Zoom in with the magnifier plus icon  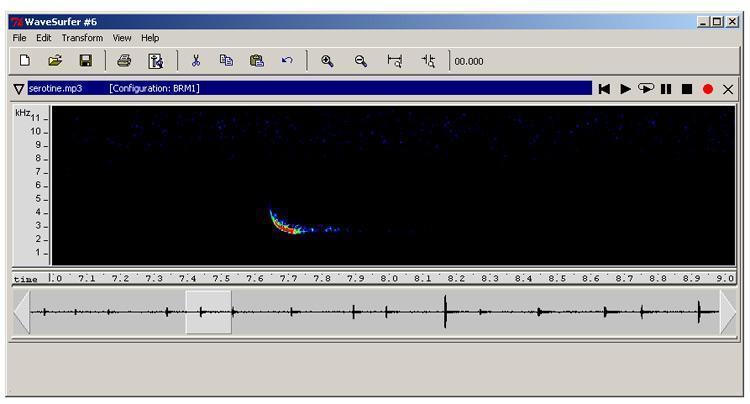click(x=327, y=61)
